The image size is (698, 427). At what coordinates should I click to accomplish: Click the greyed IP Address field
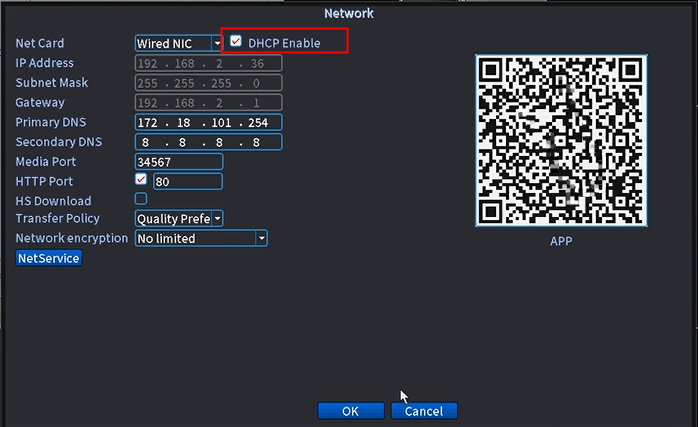click(208, 63)
